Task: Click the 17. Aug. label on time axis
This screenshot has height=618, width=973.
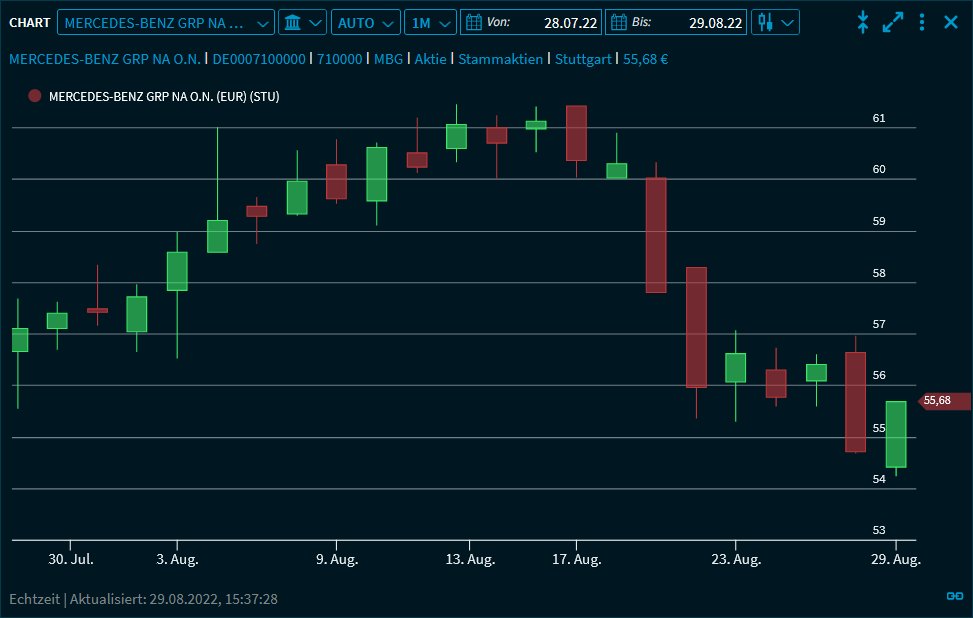Action: (x=575, y=560)
